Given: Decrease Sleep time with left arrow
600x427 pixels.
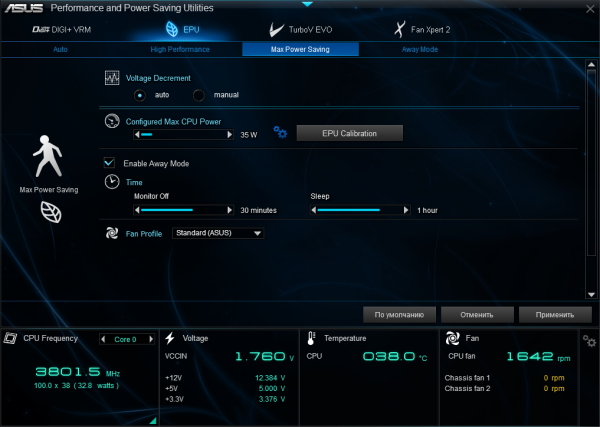Looking at the screenshot, I should pos(314,210).
